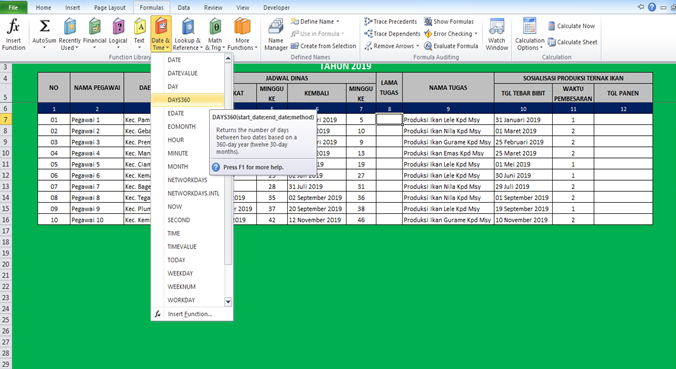Click Calculate Sheet
The image size is (676, 369).
coord(573,42)
